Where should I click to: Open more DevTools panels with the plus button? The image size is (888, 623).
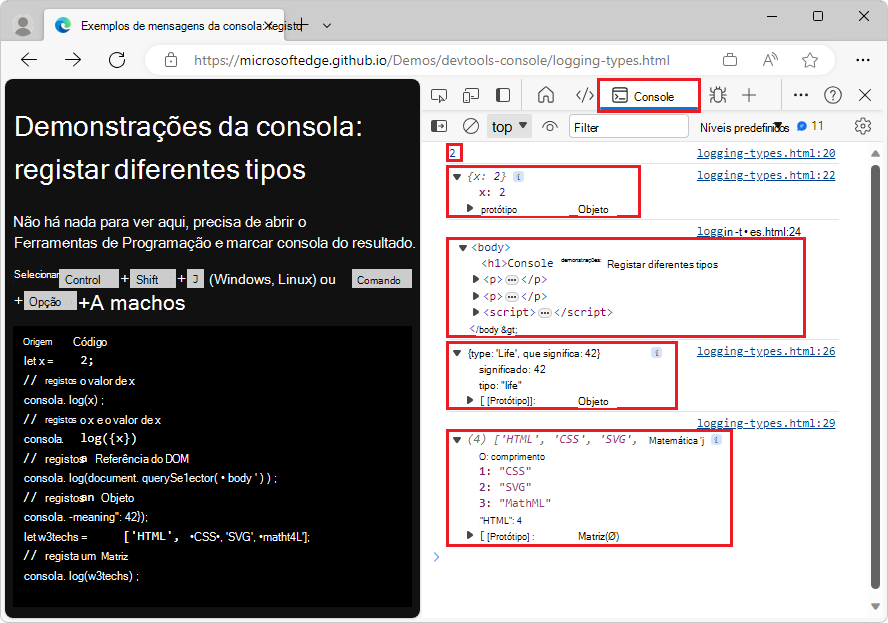point(748,95)
